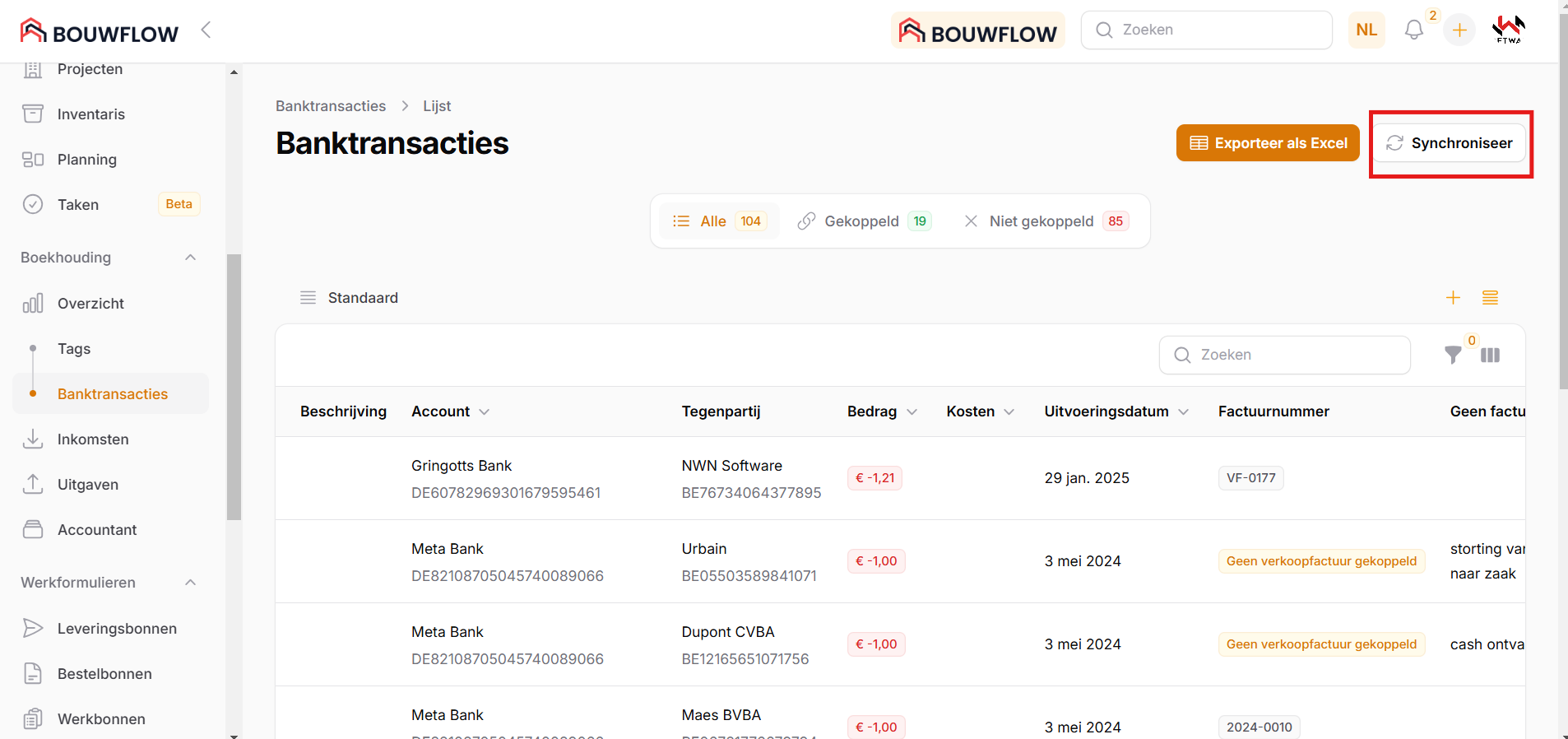The image size is (1568, 739).
Task: Open the Bedrag column sort chevron
Action: (x=912, y=411)
